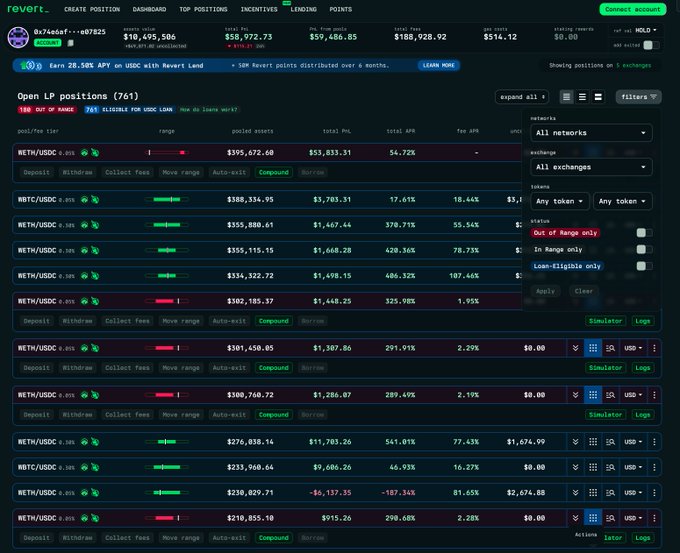Open kebab menu of $210,855.10 position
680x553 pixels.
pos(654,518)
